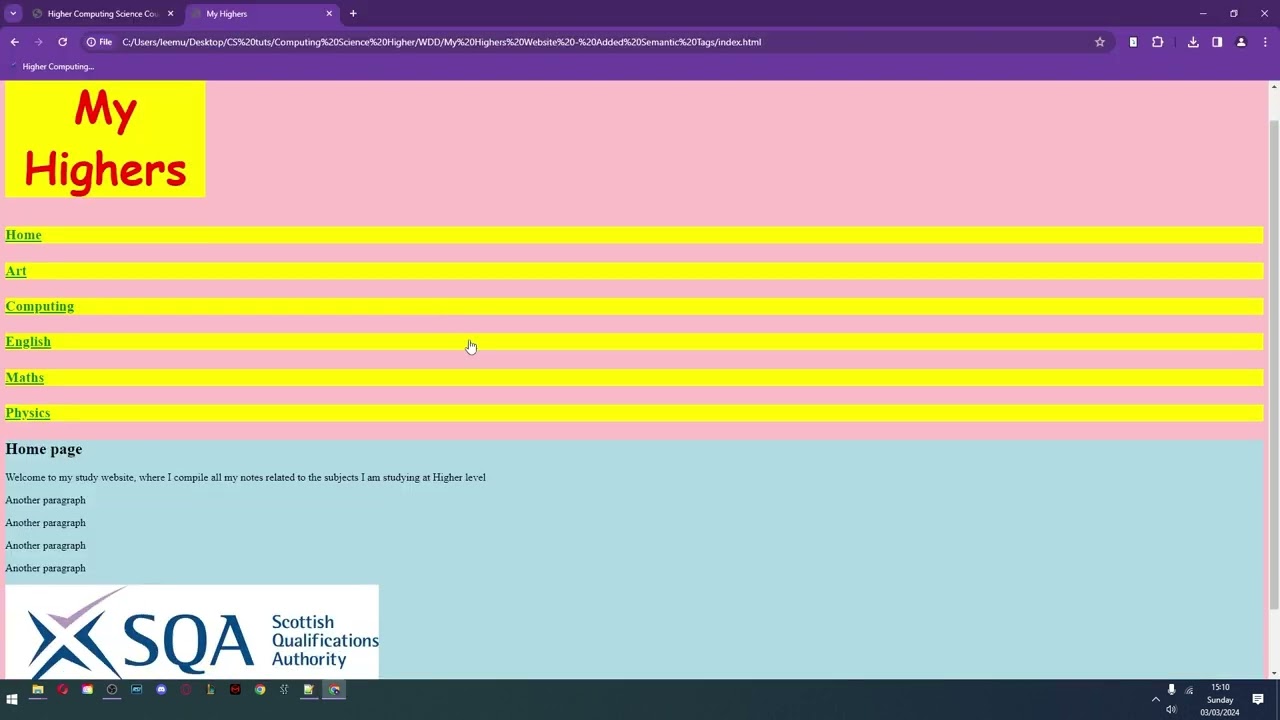This screenshot has height=720, width=1280.
Task: Open the Chrome three-dot menu
Action: click(x=1265, y=42)
